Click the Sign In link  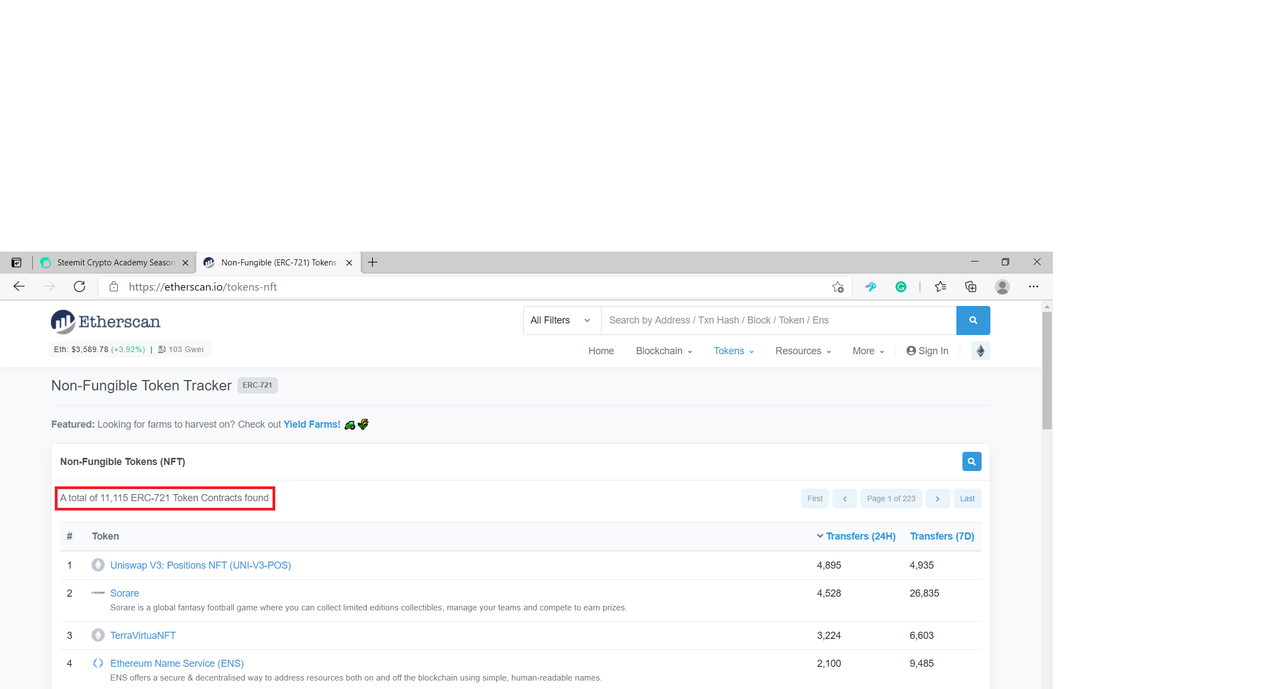click(x=927, y=351)
